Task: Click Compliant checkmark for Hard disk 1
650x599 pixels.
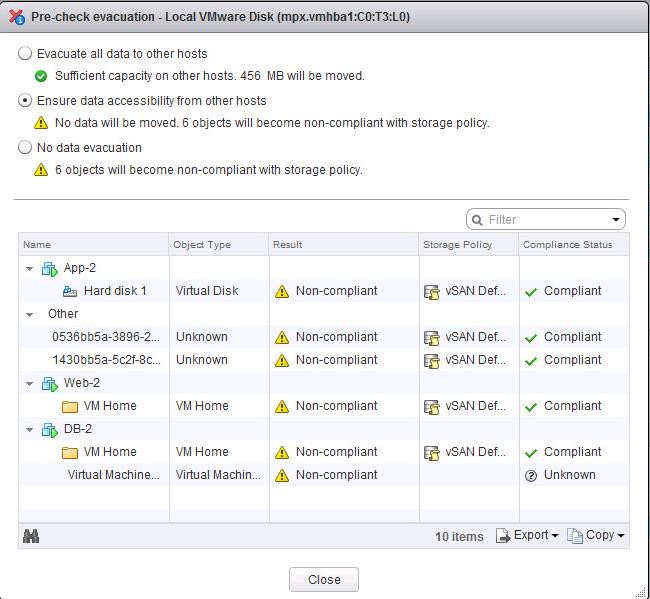Action: 531,293
